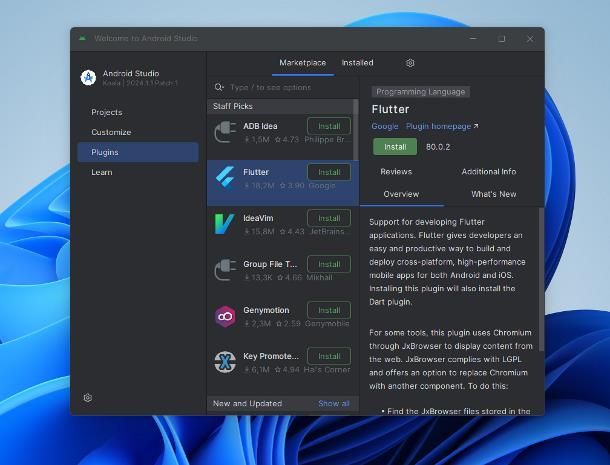Select Plugins in the sidebar

[x=138, y=152]
